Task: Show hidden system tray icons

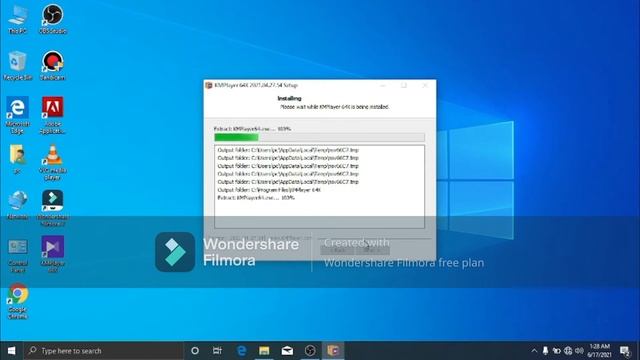Action: pyautogui.click(x=534, y=351)
